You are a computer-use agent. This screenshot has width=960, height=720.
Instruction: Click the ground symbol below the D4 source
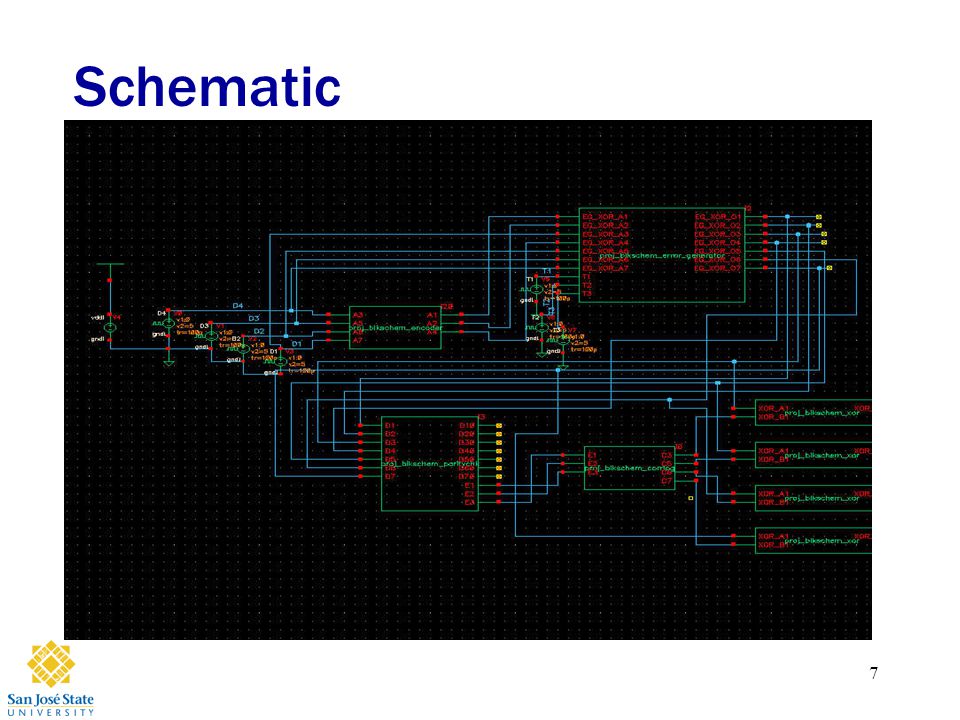pyautogui.click(x=168, y=363)
